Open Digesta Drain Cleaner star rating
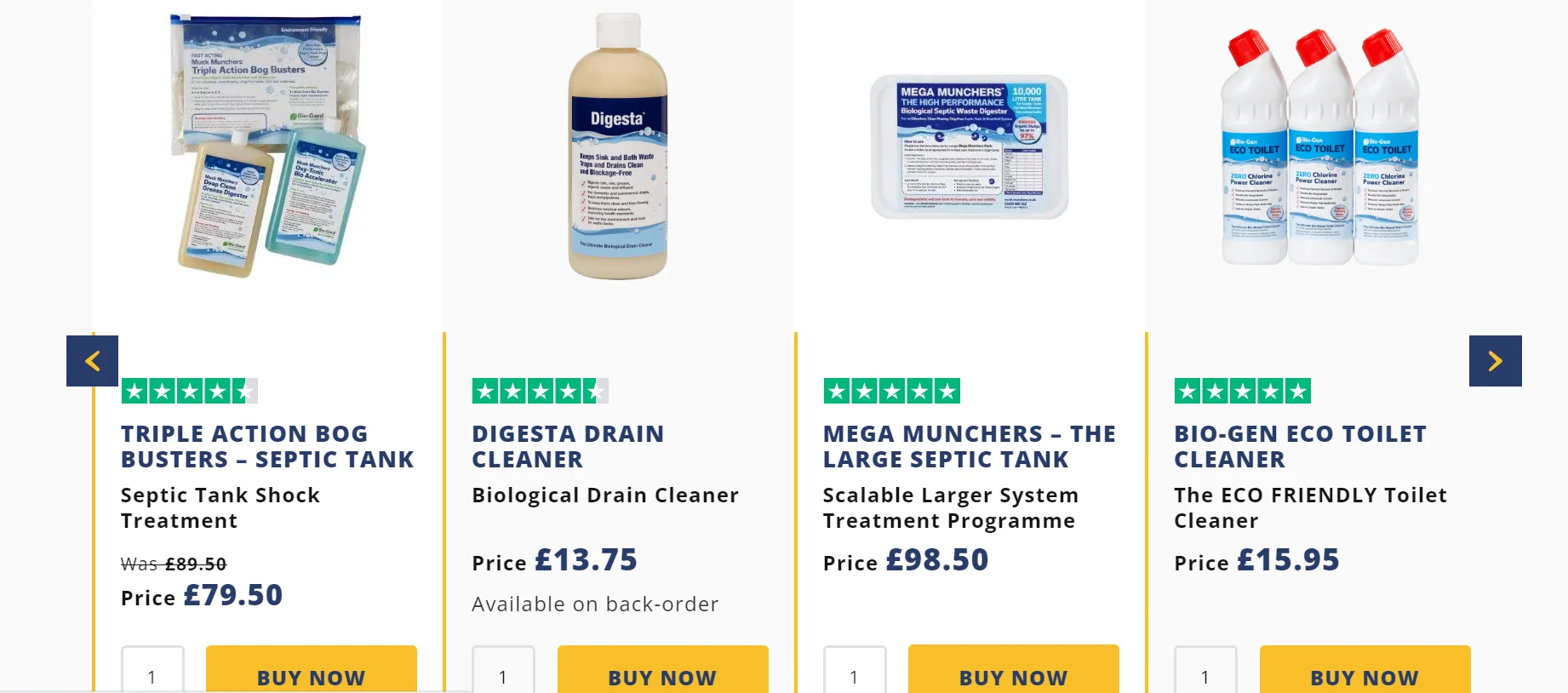The width and height of the screenshot is (1568, 693). click(541, 391)
